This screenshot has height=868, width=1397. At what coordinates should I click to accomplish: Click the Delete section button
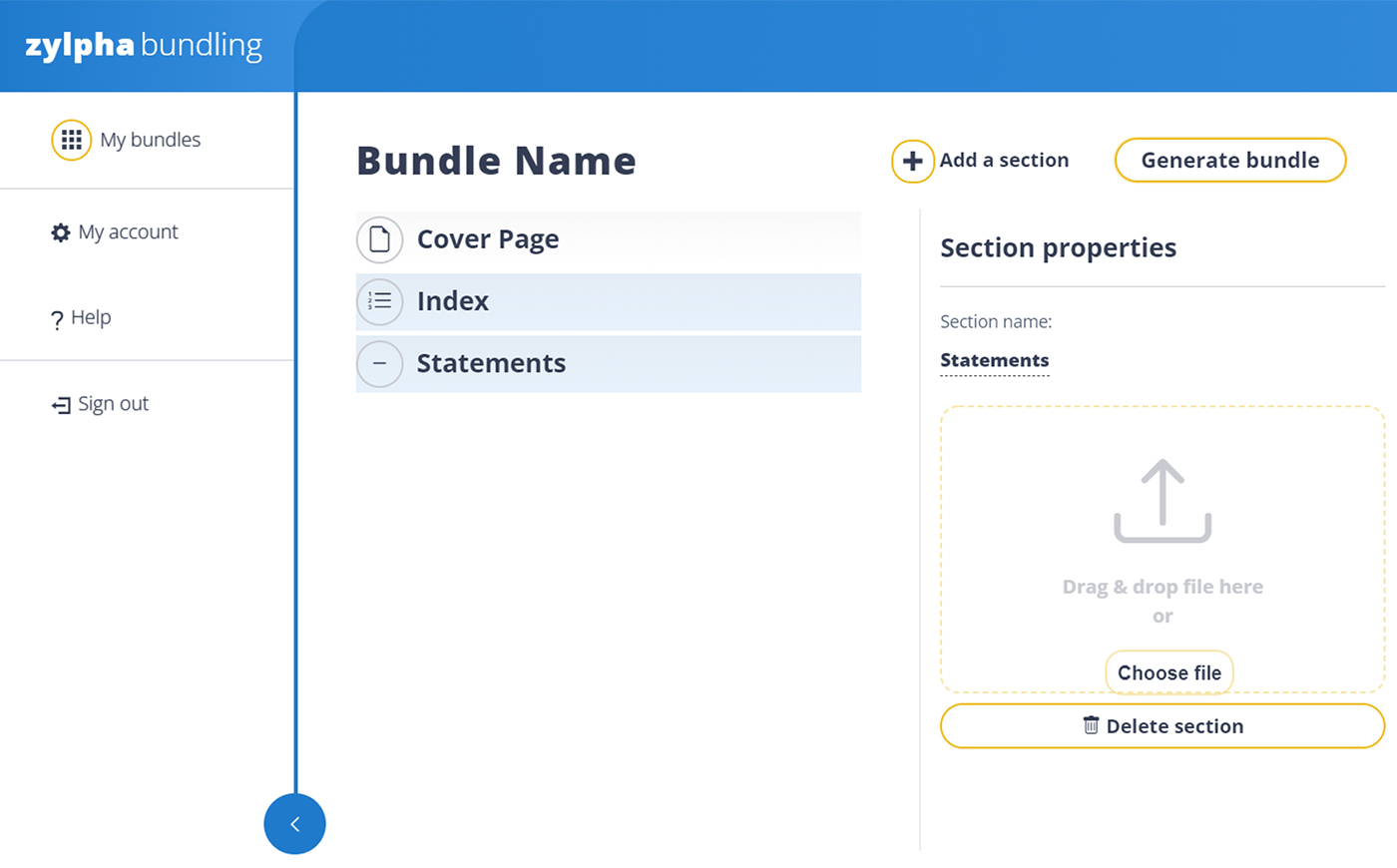click(x=1163, y=726)
